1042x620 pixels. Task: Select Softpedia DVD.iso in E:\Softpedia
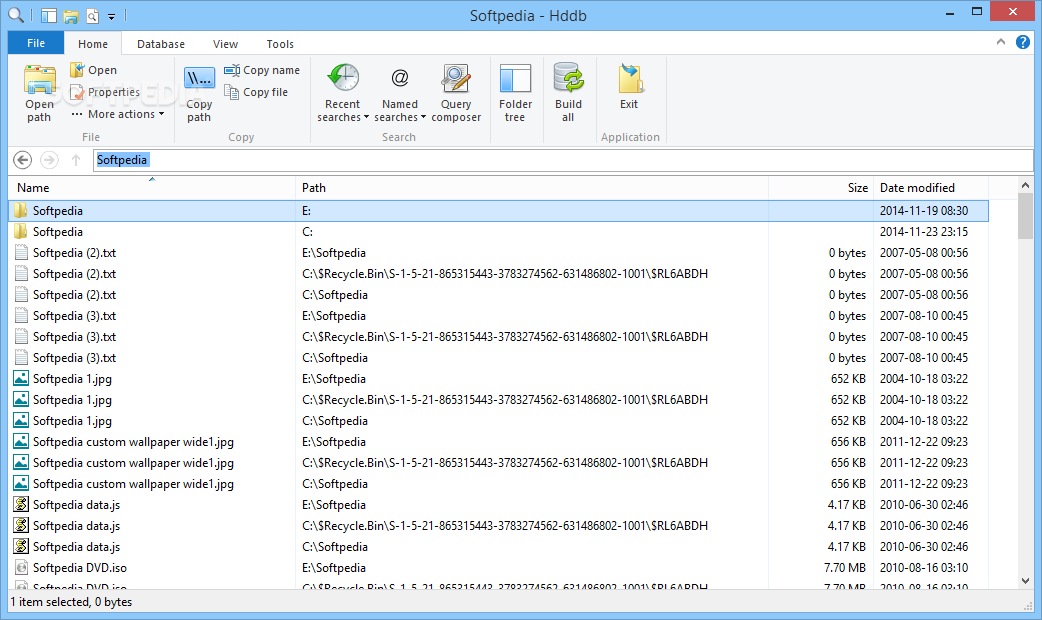point(498,568)
